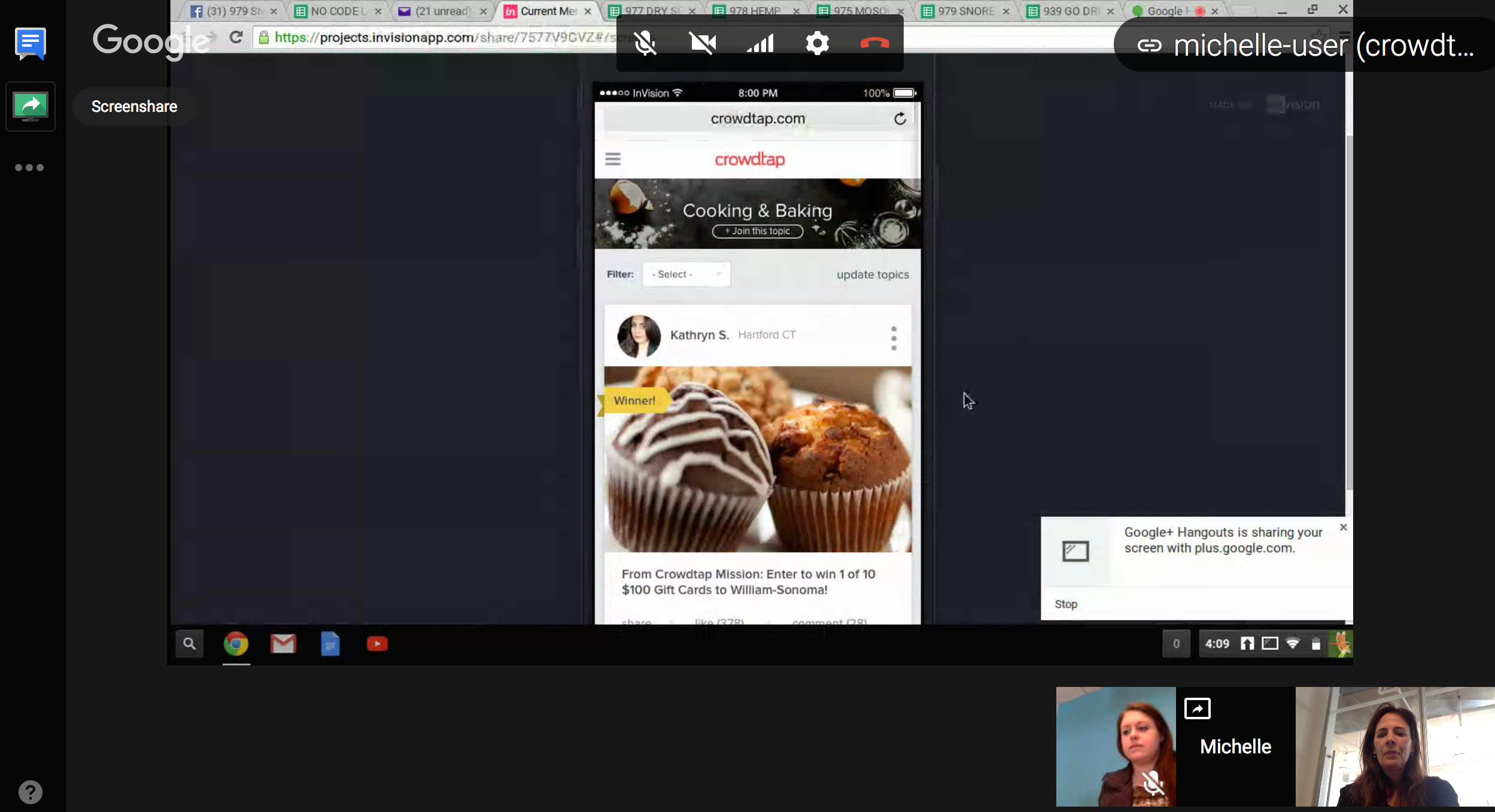Viewport: 1495px width, 812px height.
Task: Click the michelle-user link icon
Action: tap(1149, 45)
